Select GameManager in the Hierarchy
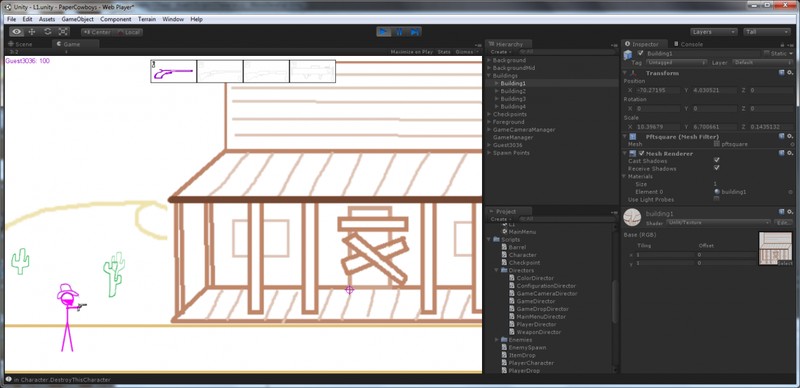The width and height of the screenshot is (800, 388). pos(513,137)
